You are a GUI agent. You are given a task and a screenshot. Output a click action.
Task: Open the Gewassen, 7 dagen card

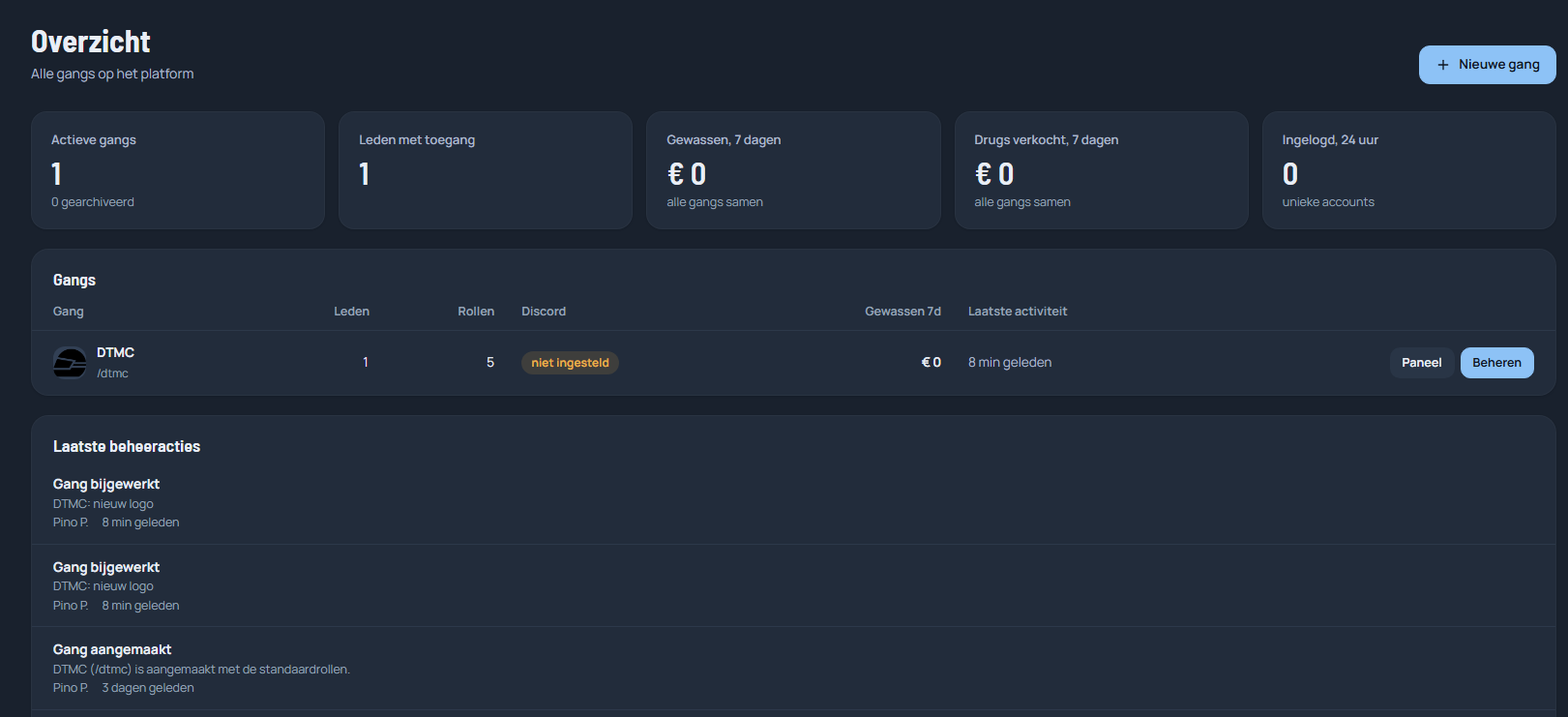click(793, 170)
